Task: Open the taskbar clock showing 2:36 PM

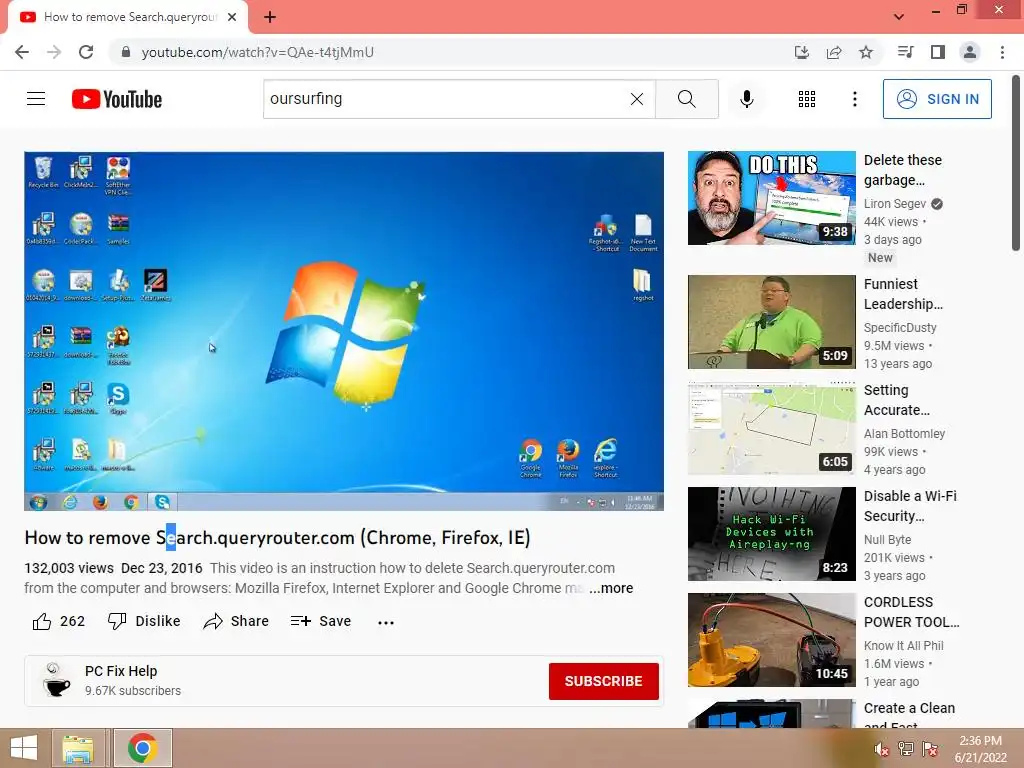Action: point(980,748)
